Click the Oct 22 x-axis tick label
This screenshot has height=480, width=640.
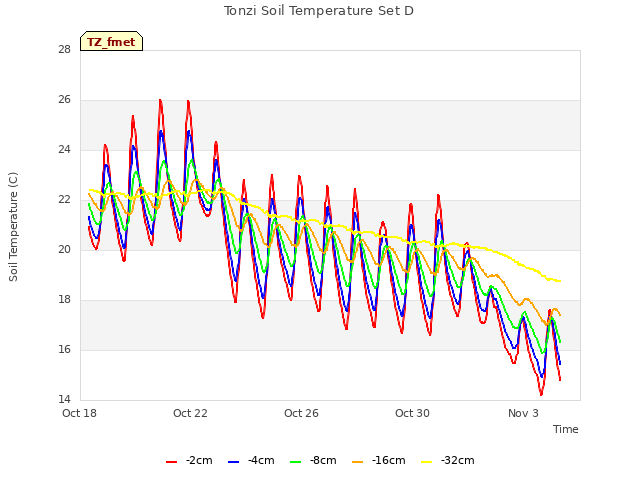point(190,413)
